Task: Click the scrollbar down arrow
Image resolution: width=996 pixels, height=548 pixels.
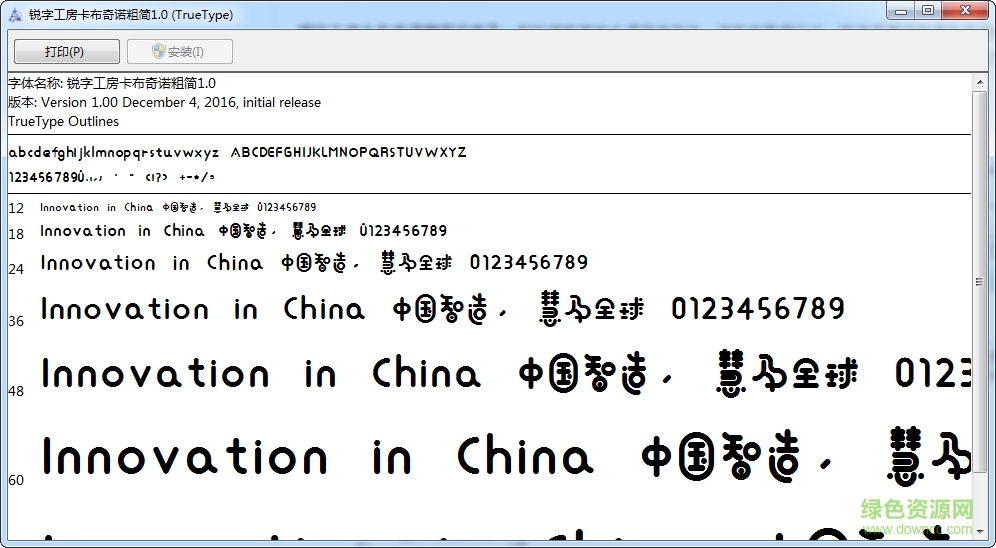Action: pos(979,530)
